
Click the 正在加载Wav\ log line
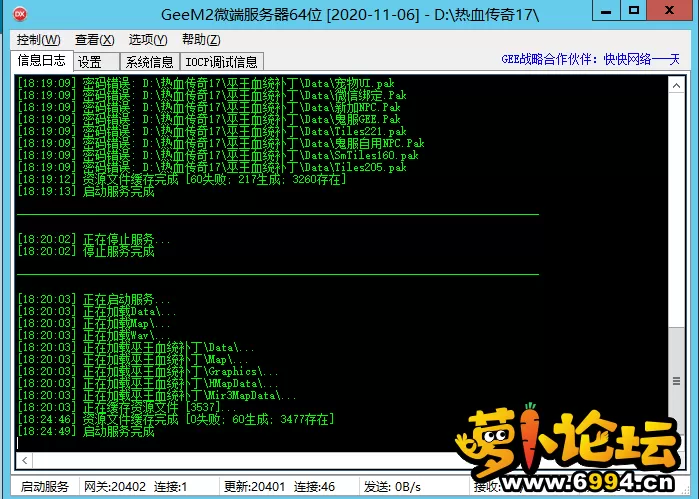[x=94, y=335]
